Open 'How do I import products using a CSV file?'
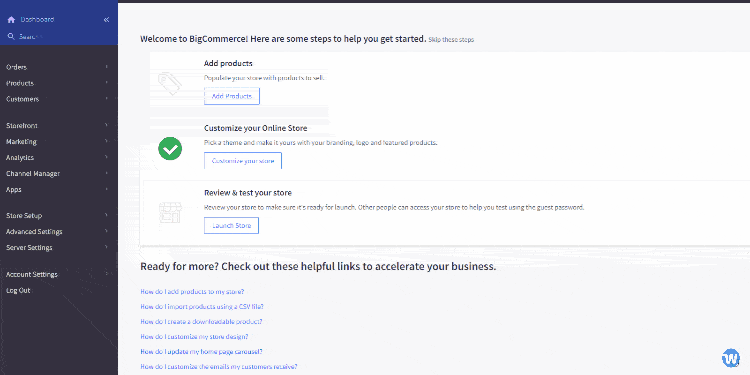 202,307
